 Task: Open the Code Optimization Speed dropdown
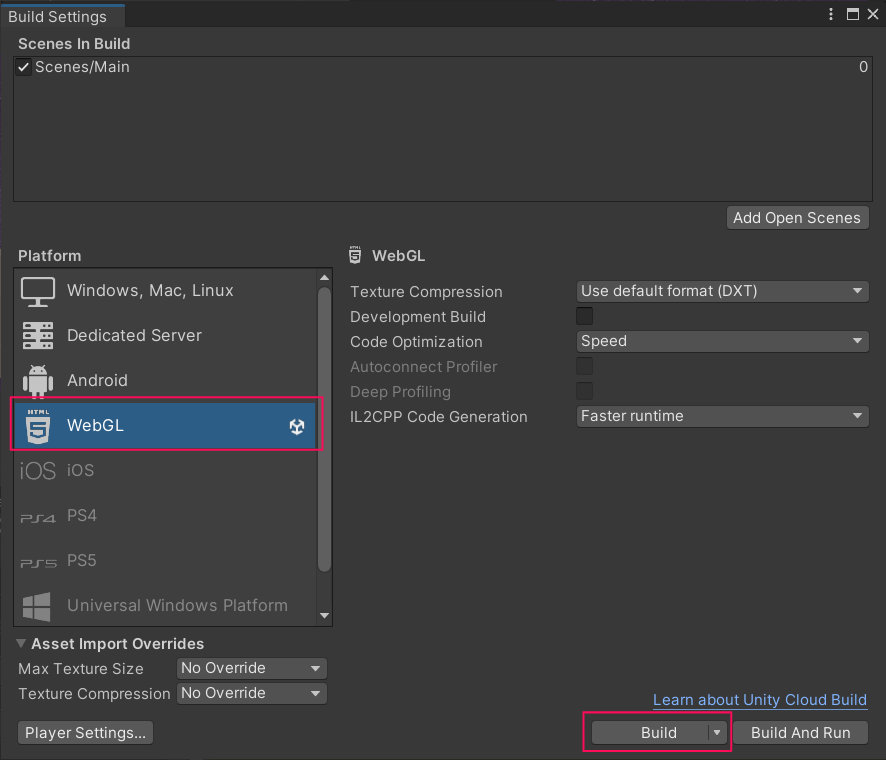(x=722, y=341)
